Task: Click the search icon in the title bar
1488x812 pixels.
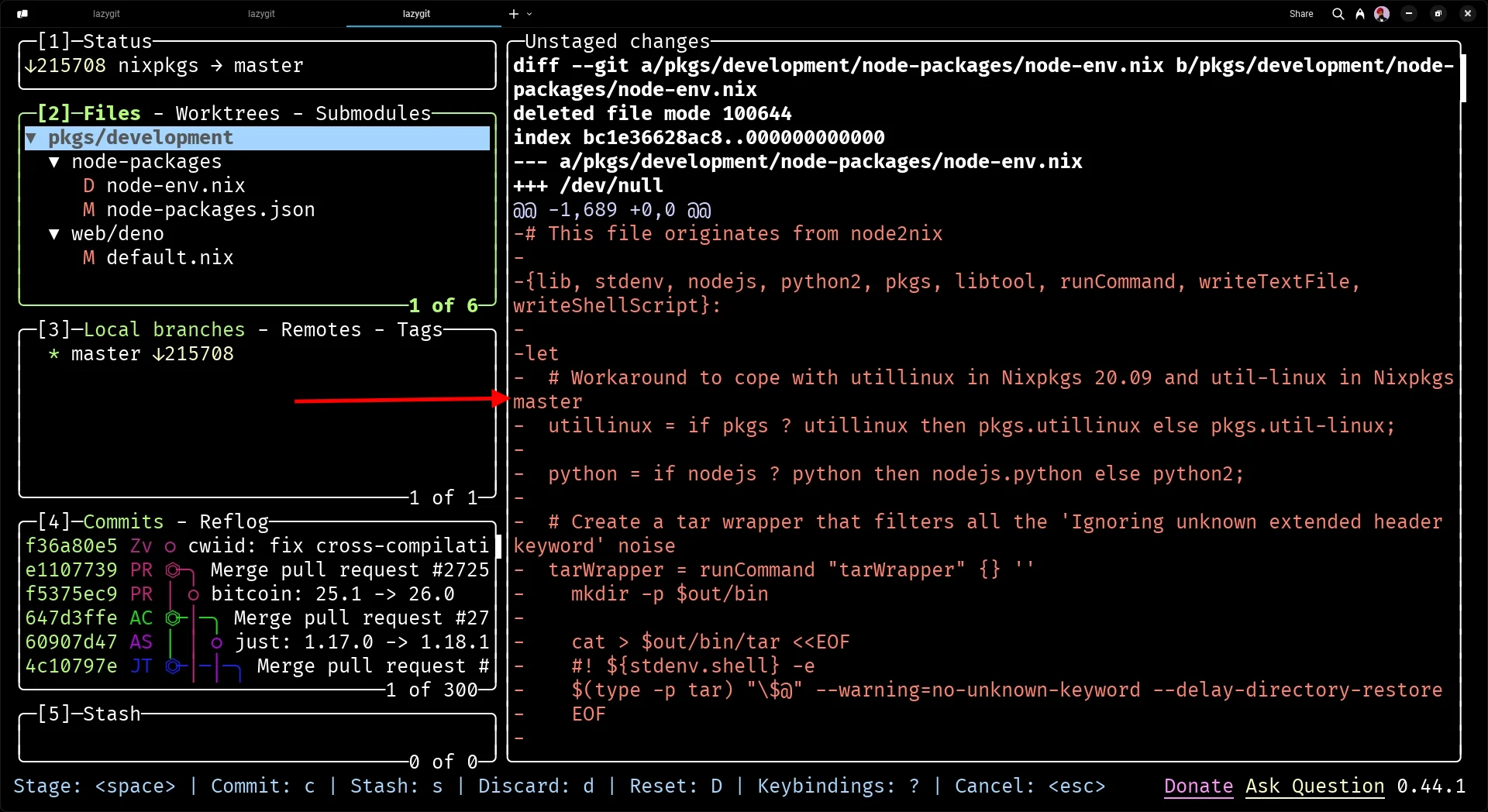Action: pos(1337,13)
